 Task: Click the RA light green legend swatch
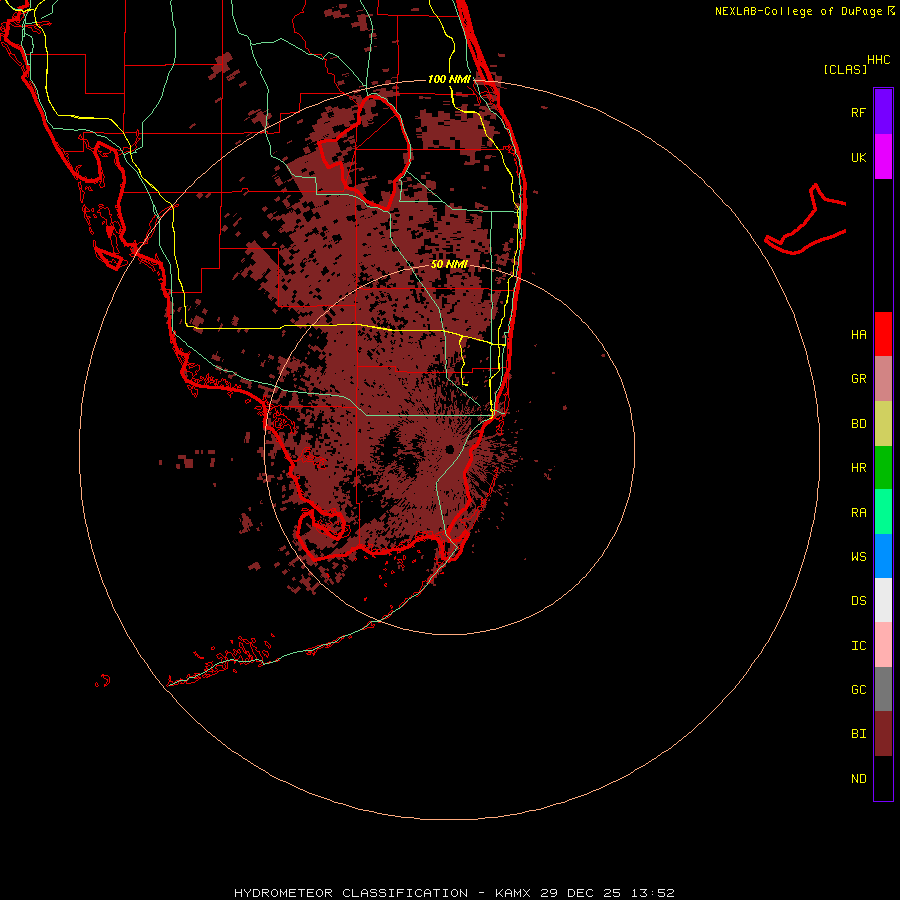[883, 512]
